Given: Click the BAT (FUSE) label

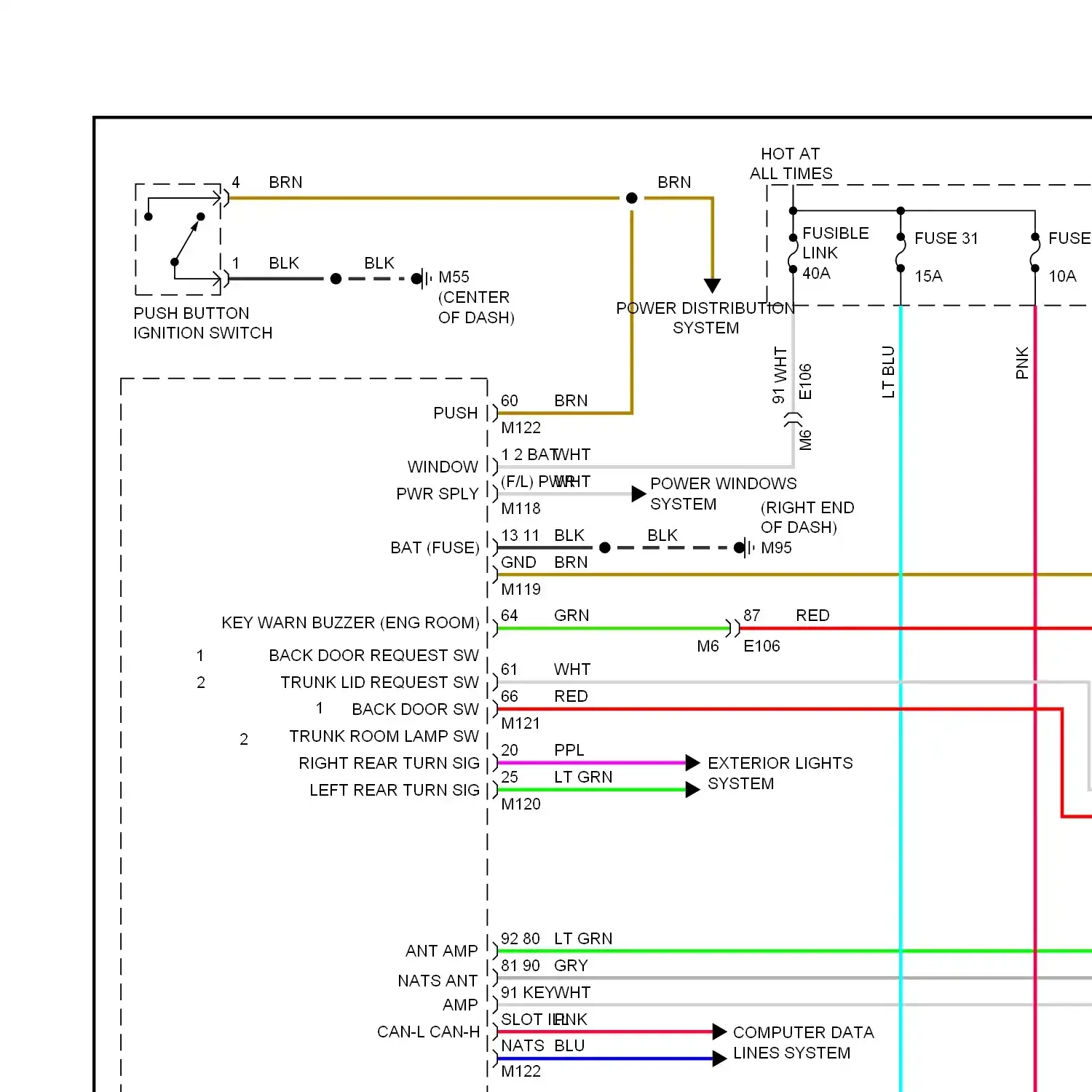Looking at the screenshot, I should tap(435, 548).
